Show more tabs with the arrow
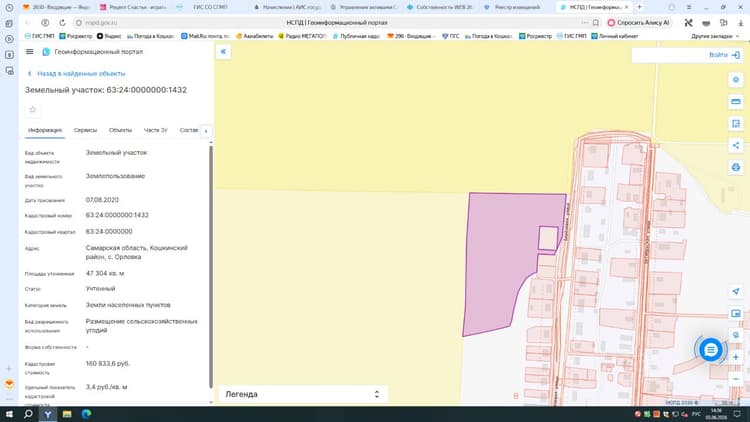750x422 pixels. [x=206, y=131]
